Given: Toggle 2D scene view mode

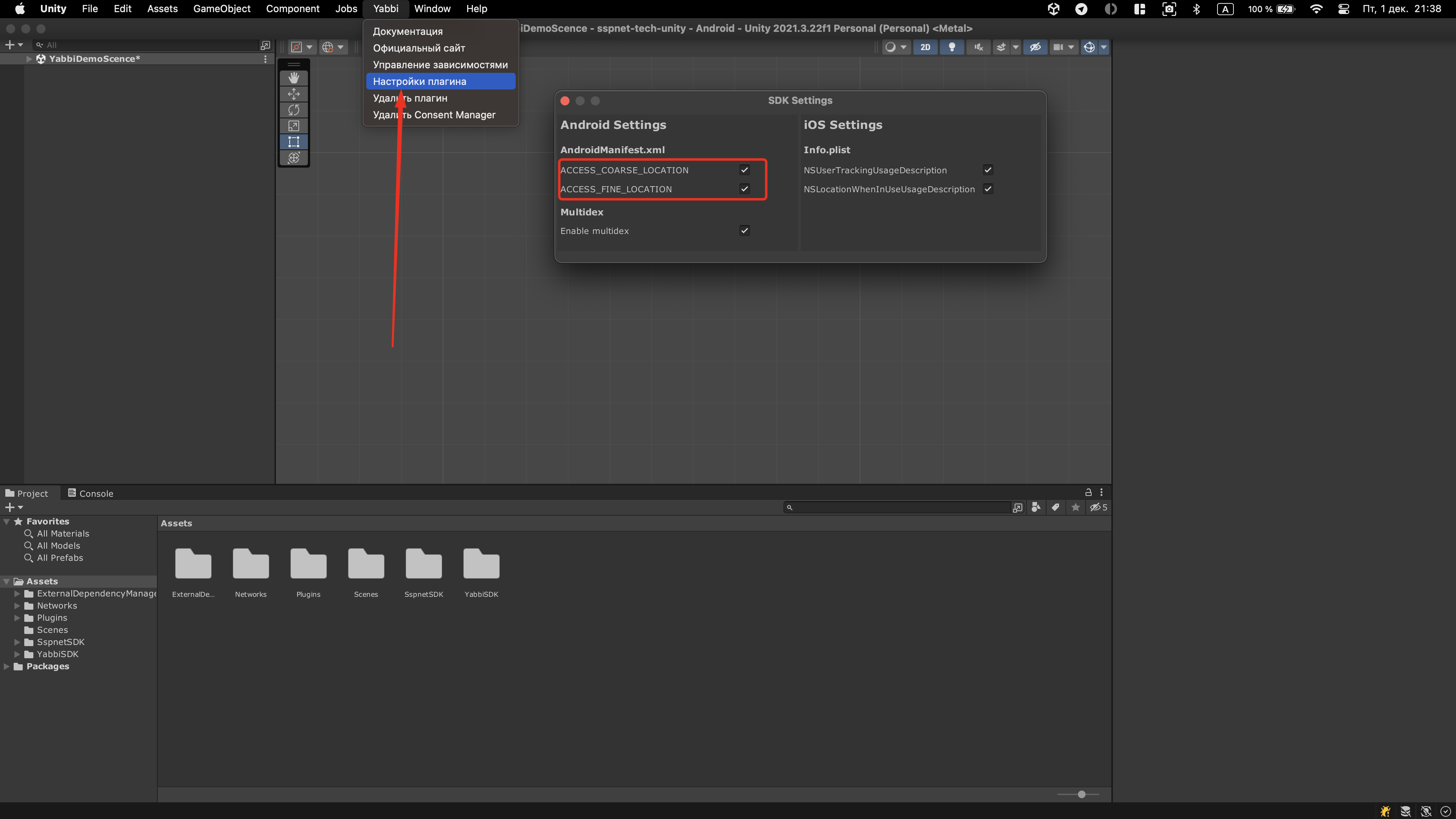Looking at the screenshot, I should point(925,47).
